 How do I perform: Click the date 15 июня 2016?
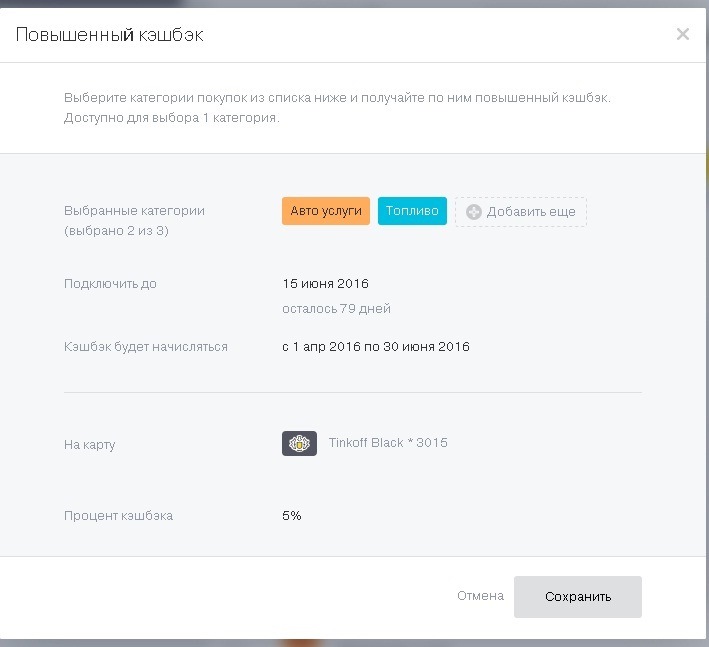(326, 283)
